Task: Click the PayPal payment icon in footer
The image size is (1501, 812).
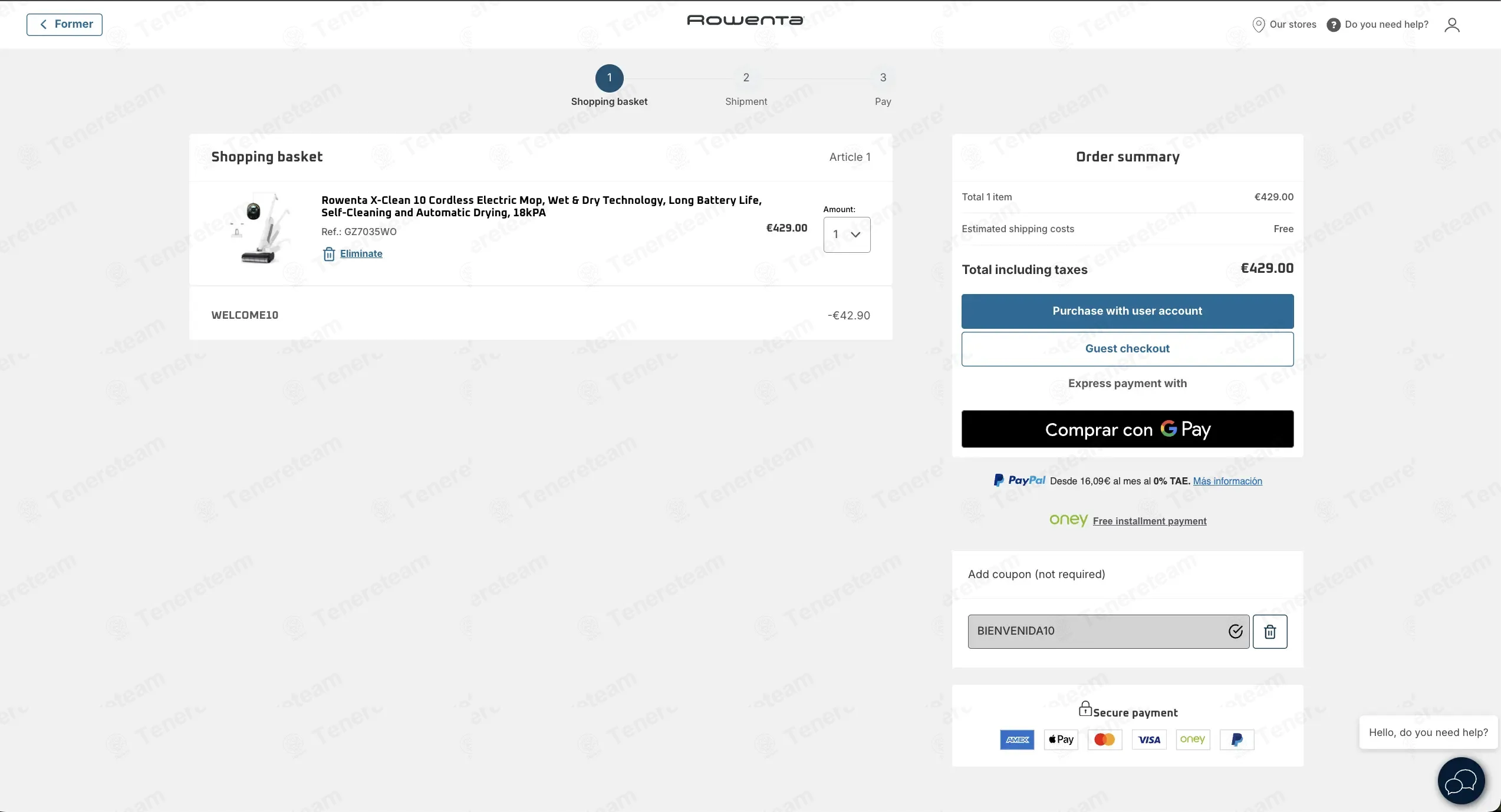Action: [x=1237, y=740]
